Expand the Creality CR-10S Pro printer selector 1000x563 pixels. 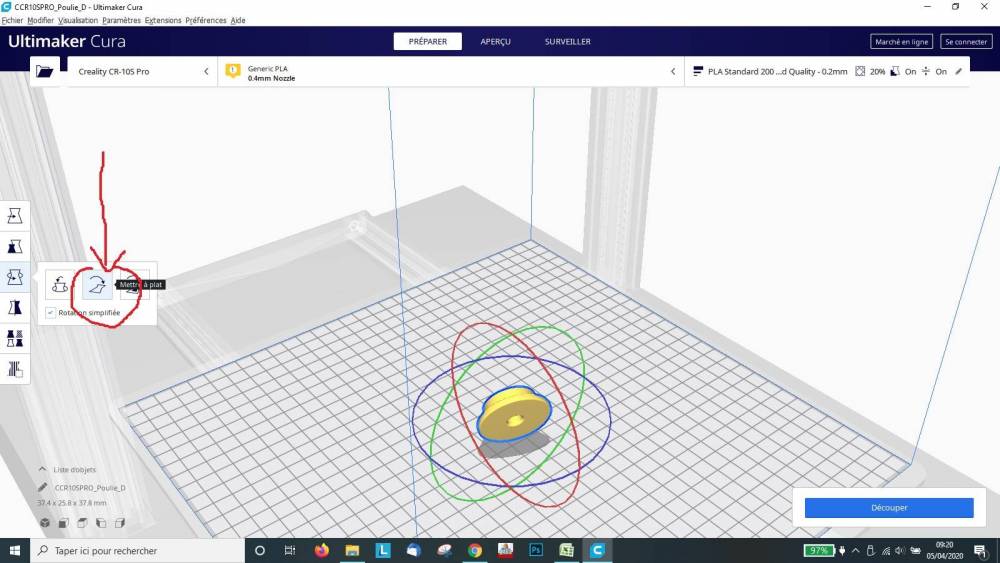tap(143, 71)
